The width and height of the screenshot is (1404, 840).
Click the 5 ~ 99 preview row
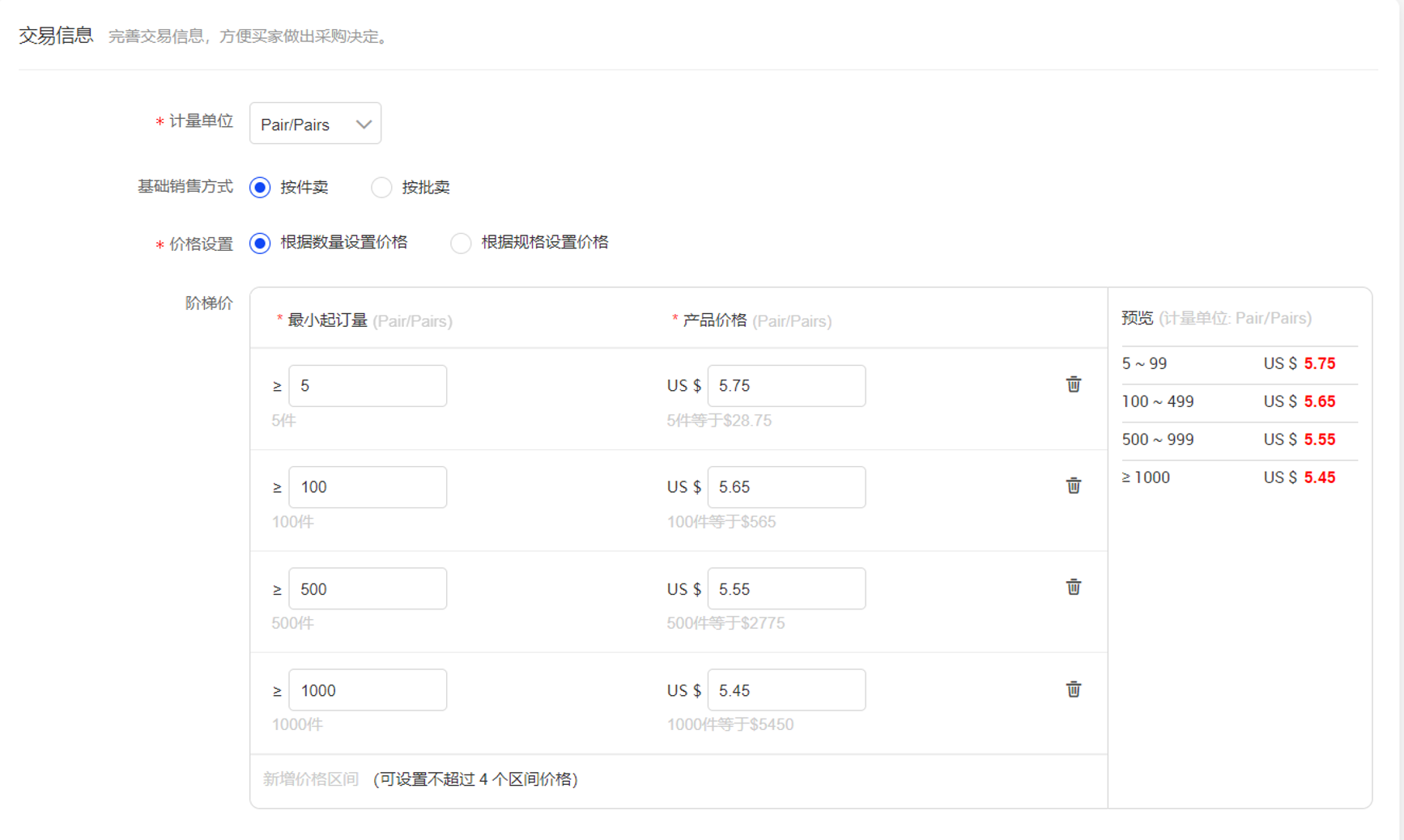pyautogui.click(x=1239, y=364)
